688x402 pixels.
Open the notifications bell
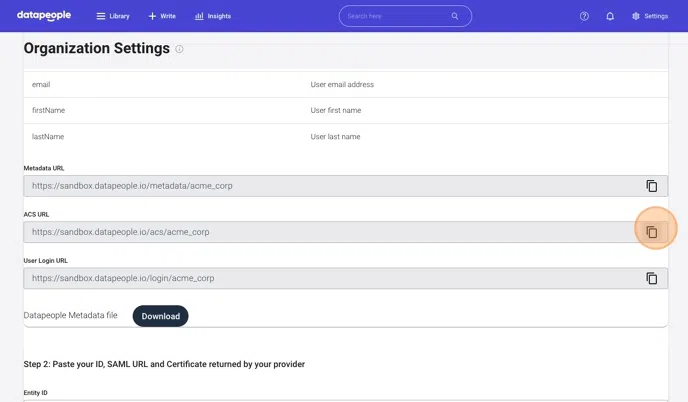point(610,16)
